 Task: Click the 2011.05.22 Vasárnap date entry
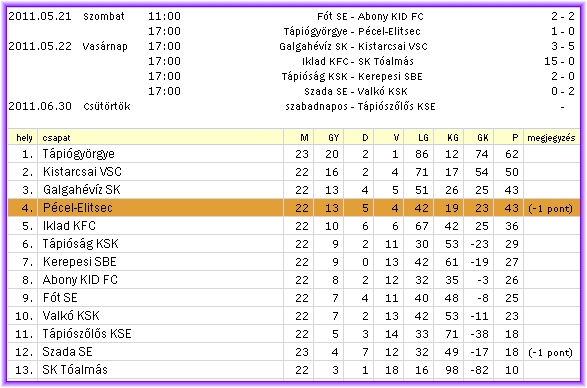(68, 46)
